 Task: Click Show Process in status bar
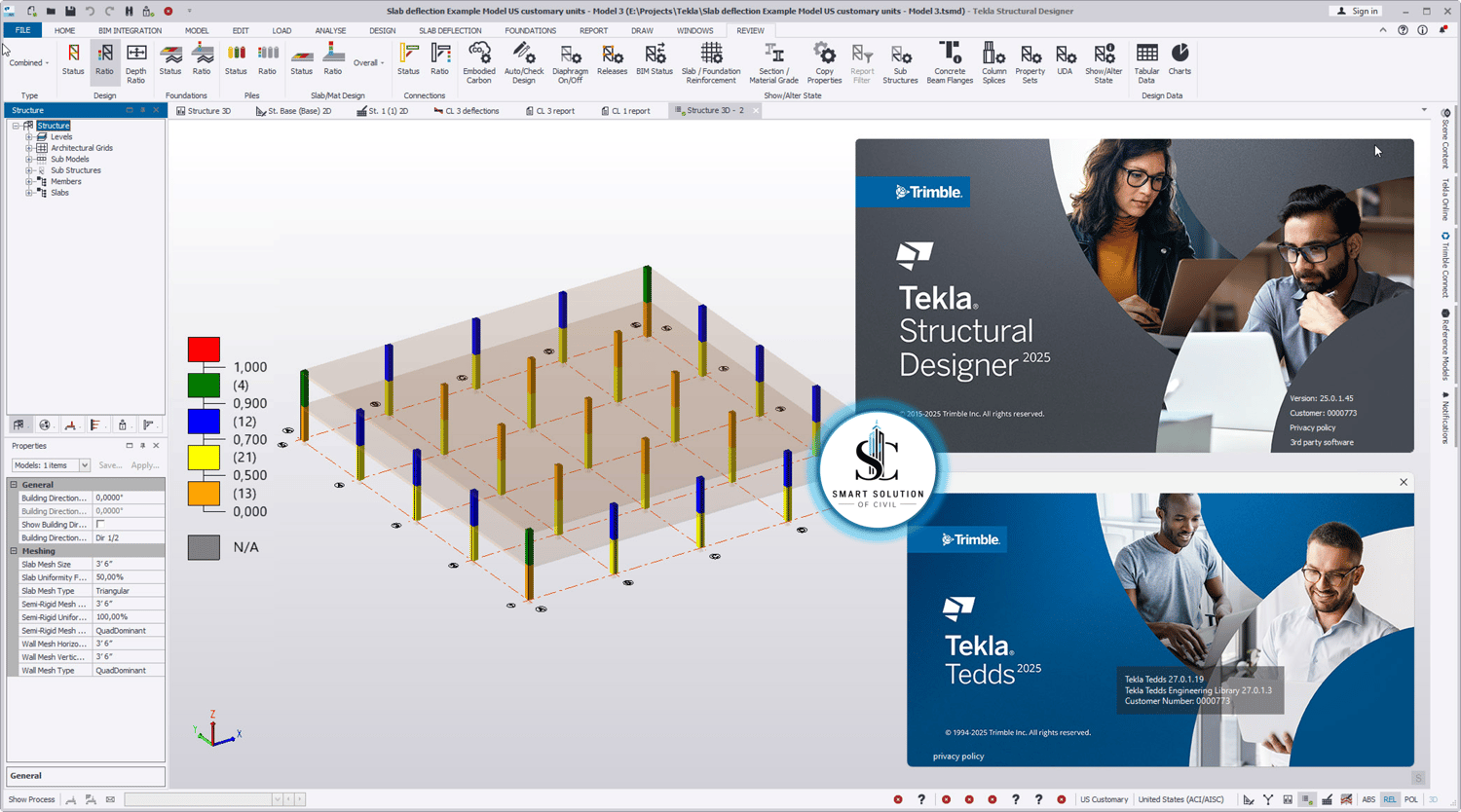coord(31,799)
